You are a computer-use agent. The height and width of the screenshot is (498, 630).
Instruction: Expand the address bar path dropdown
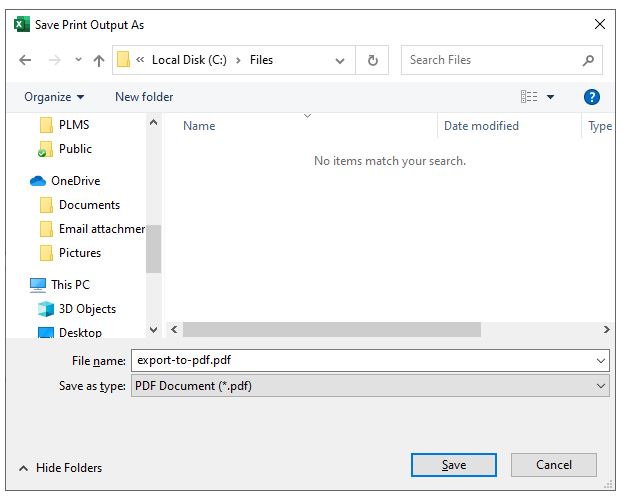(x=342, y=60)
